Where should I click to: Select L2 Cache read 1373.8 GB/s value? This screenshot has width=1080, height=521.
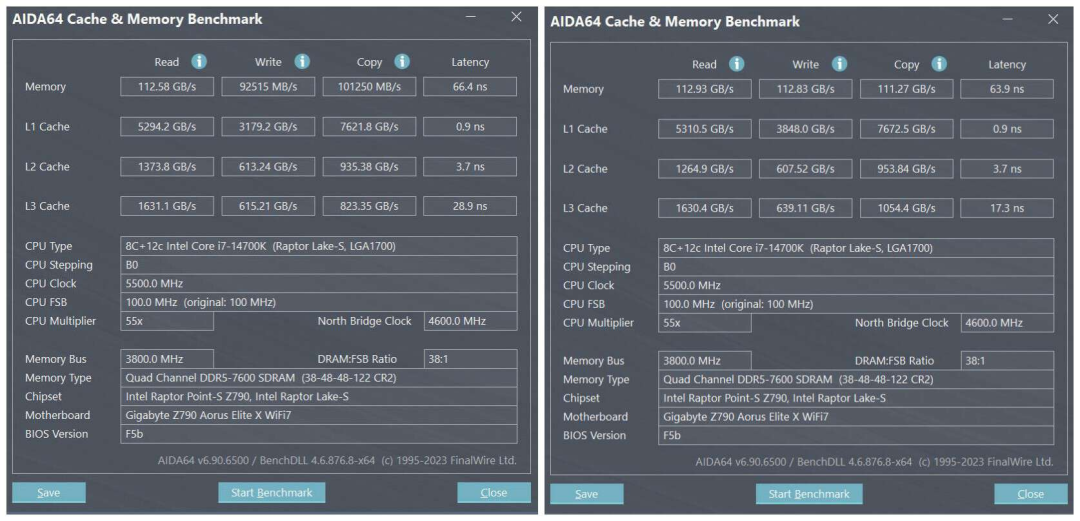pyautogui.click(x=167, y=166)
